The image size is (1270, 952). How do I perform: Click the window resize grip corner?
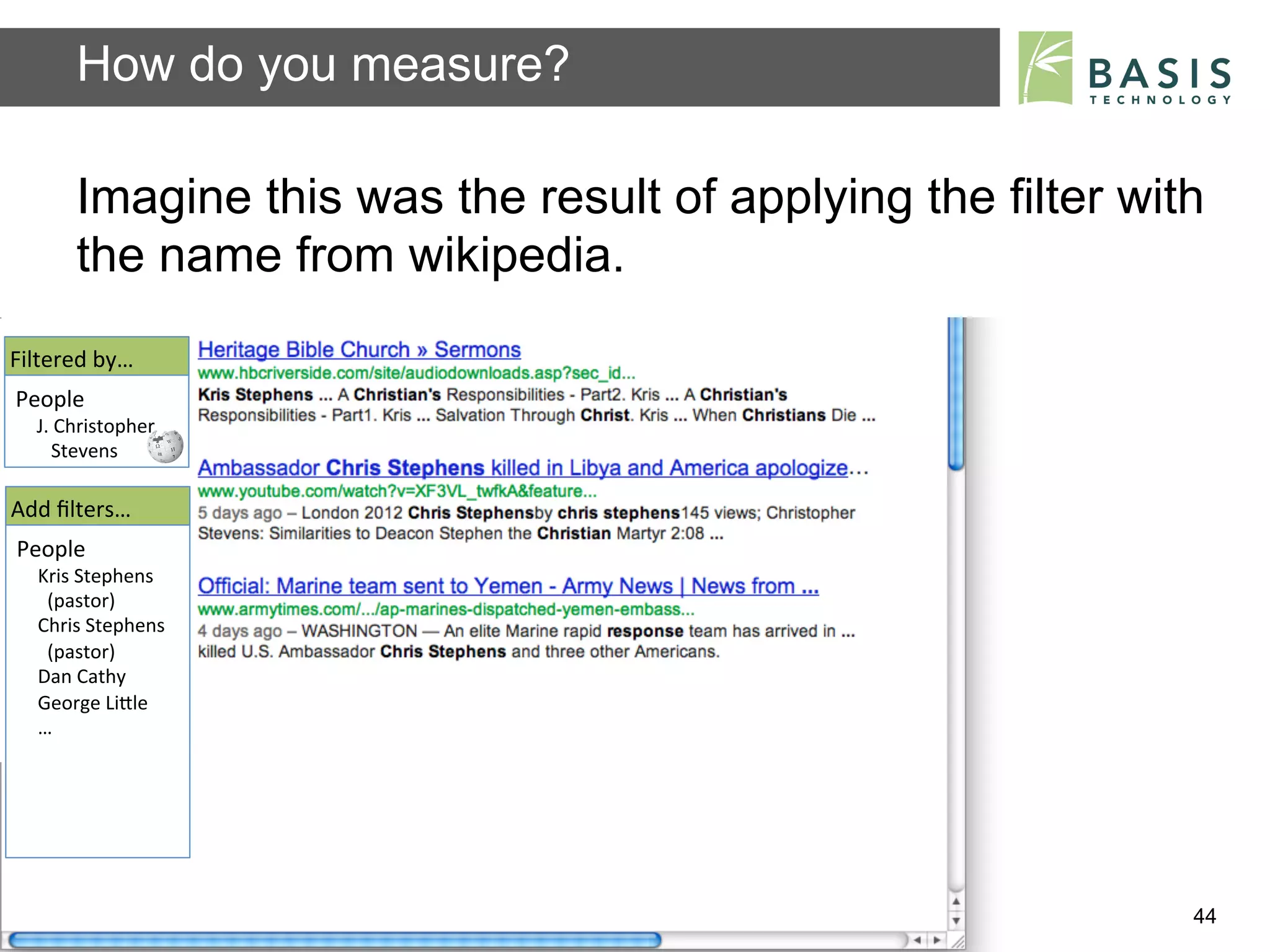(958, 942)
